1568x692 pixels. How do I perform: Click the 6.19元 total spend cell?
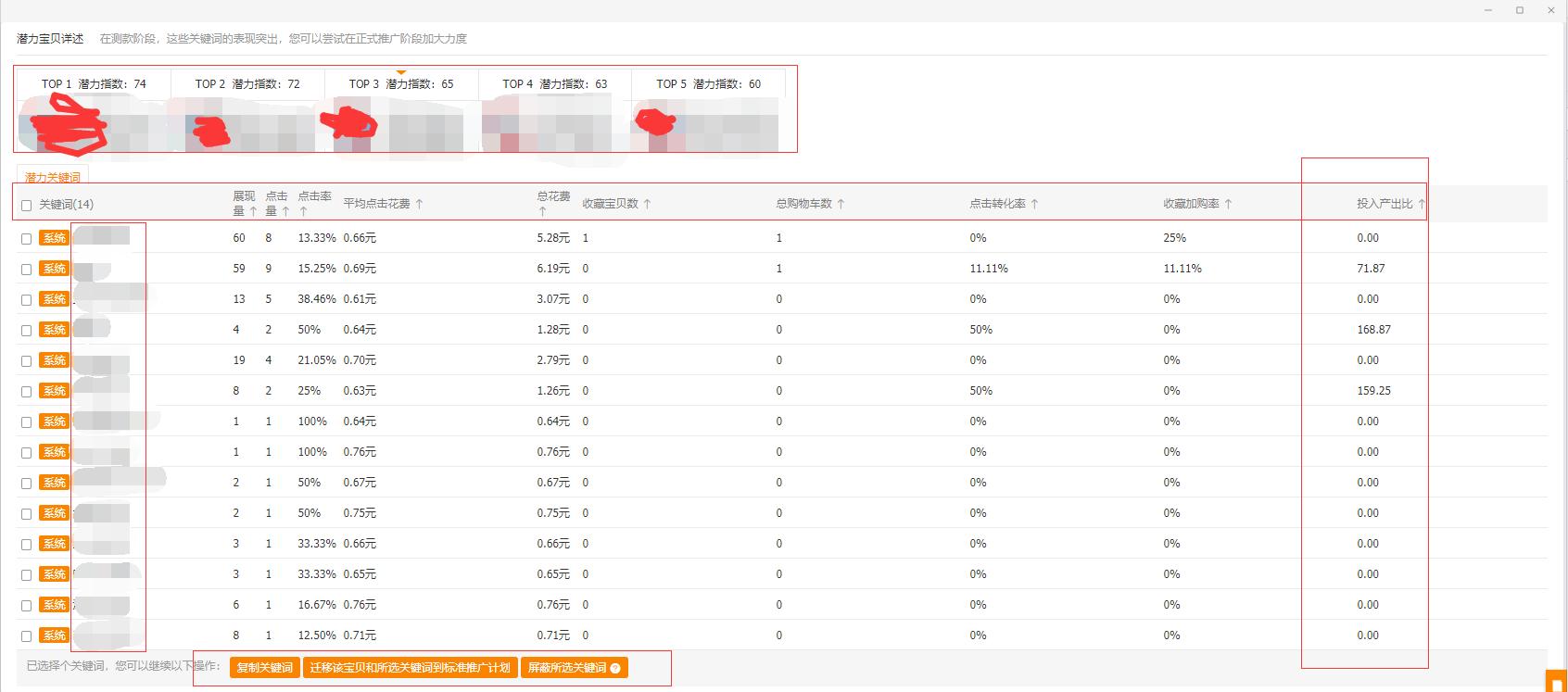(x=553, y=269)
